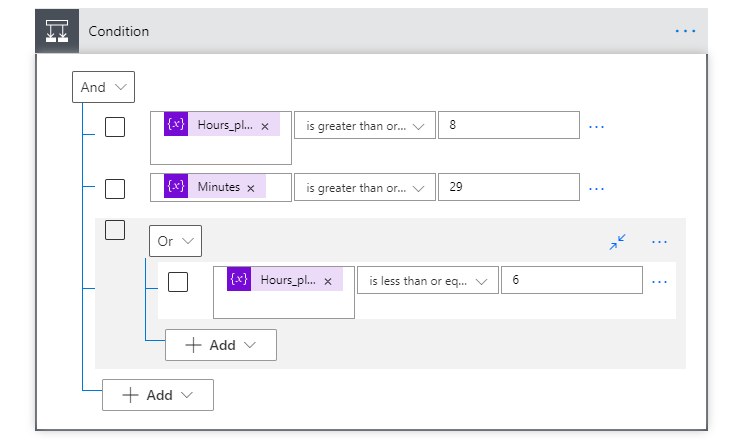Open the And group operator dropdown
The width and height of the screenshot is (733, 441).
pos(103,87)
